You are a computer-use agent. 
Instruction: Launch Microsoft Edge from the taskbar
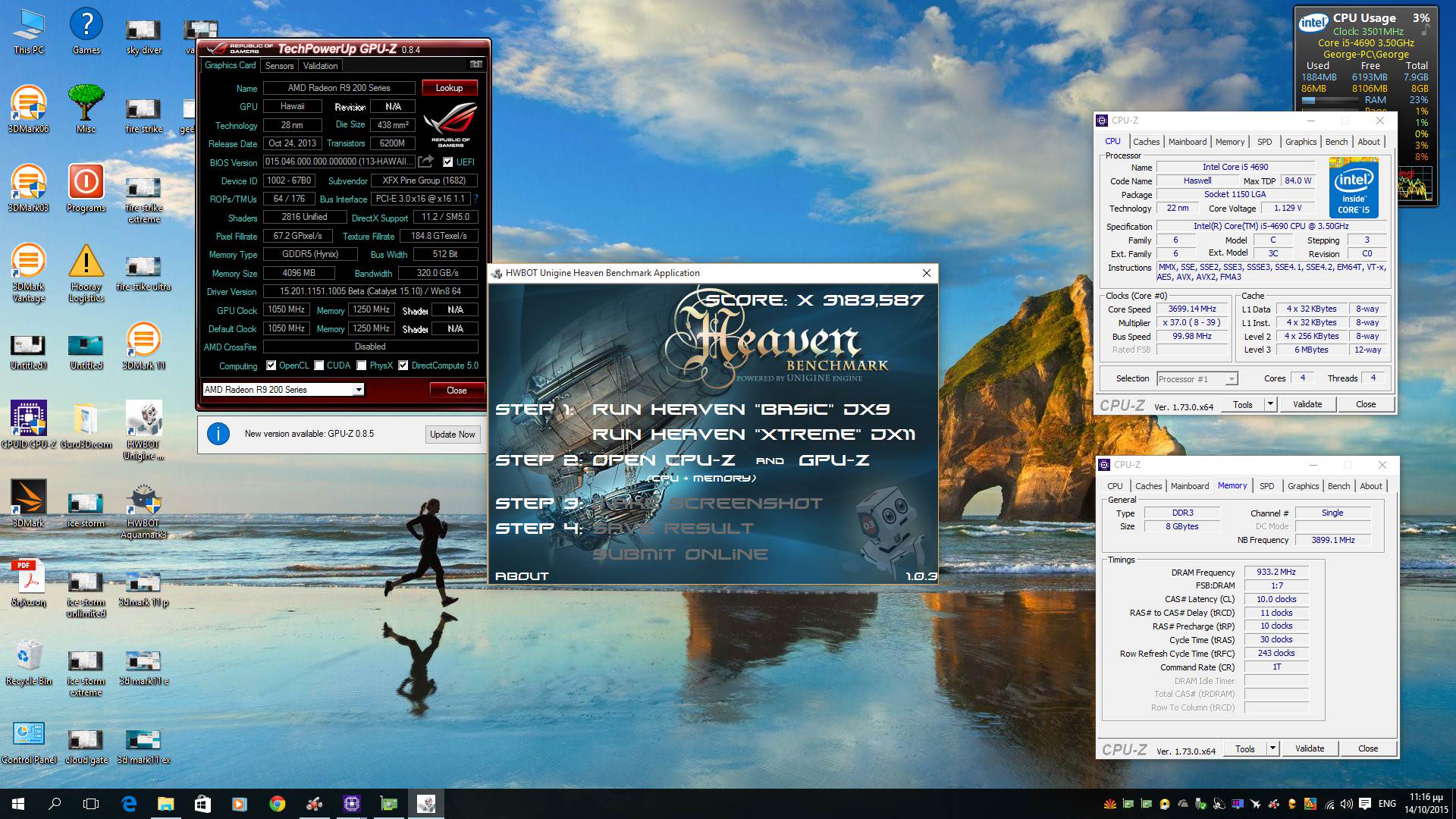click(129, 804)
